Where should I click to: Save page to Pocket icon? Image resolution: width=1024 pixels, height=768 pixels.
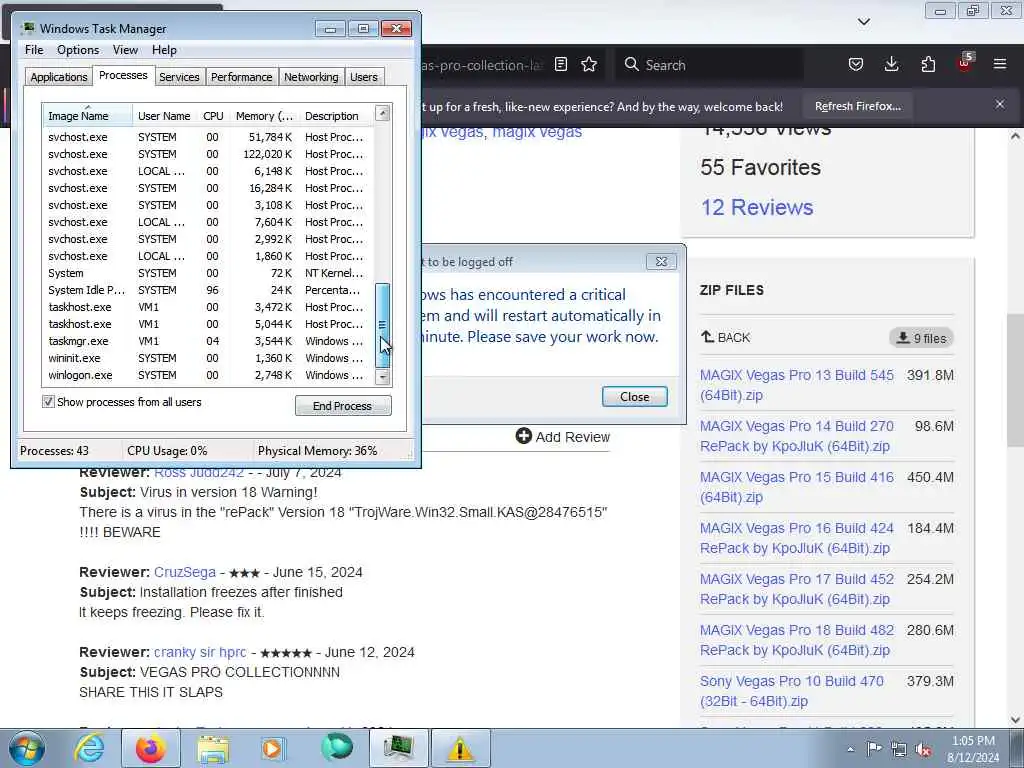[x=856, y=64]
